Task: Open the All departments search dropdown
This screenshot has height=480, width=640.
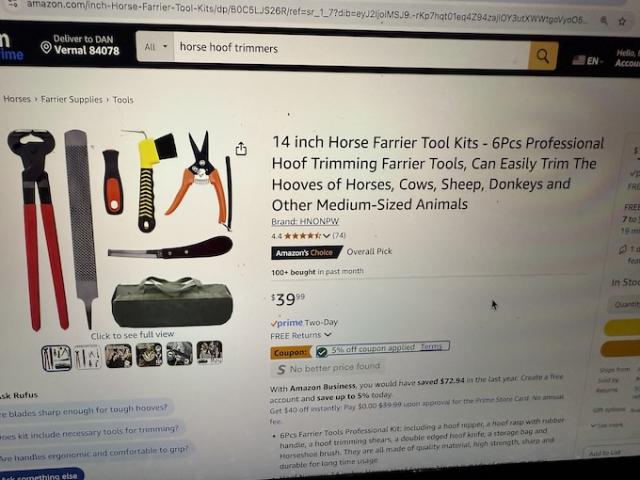Action: pyautogui.click(x=156, y=47)
